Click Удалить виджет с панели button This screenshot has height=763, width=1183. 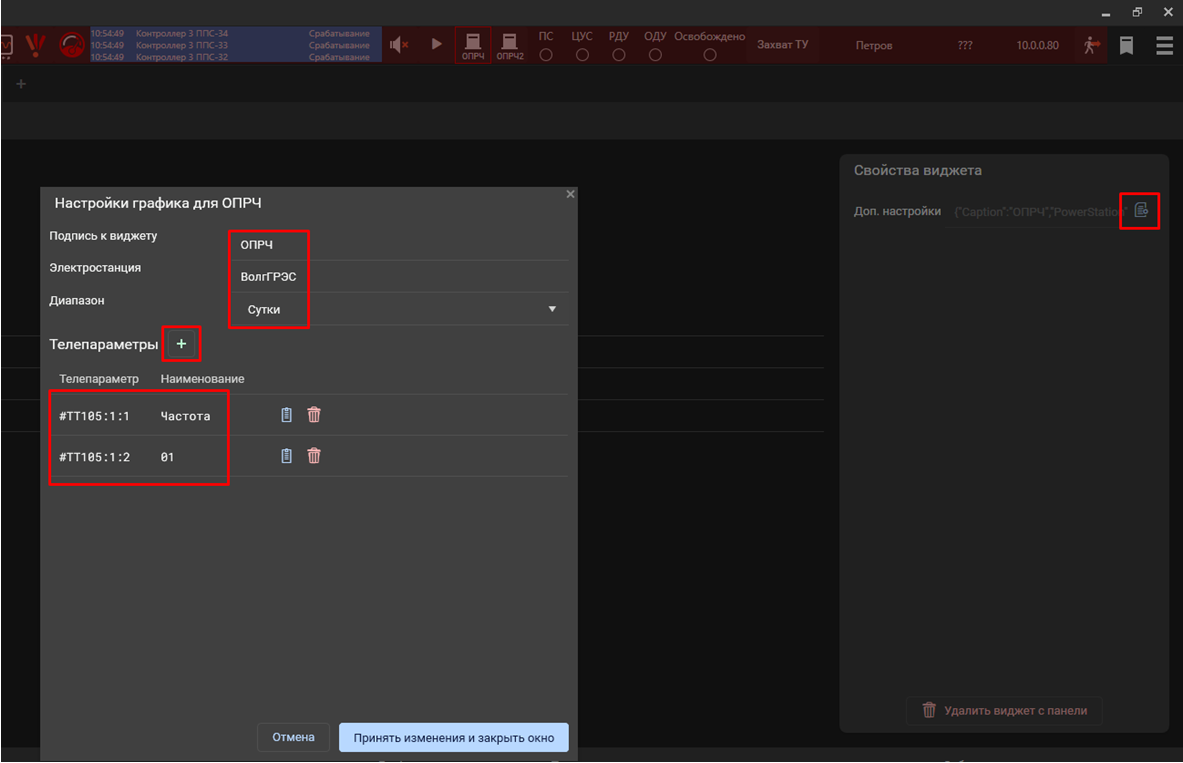[x=1004, y=711]
